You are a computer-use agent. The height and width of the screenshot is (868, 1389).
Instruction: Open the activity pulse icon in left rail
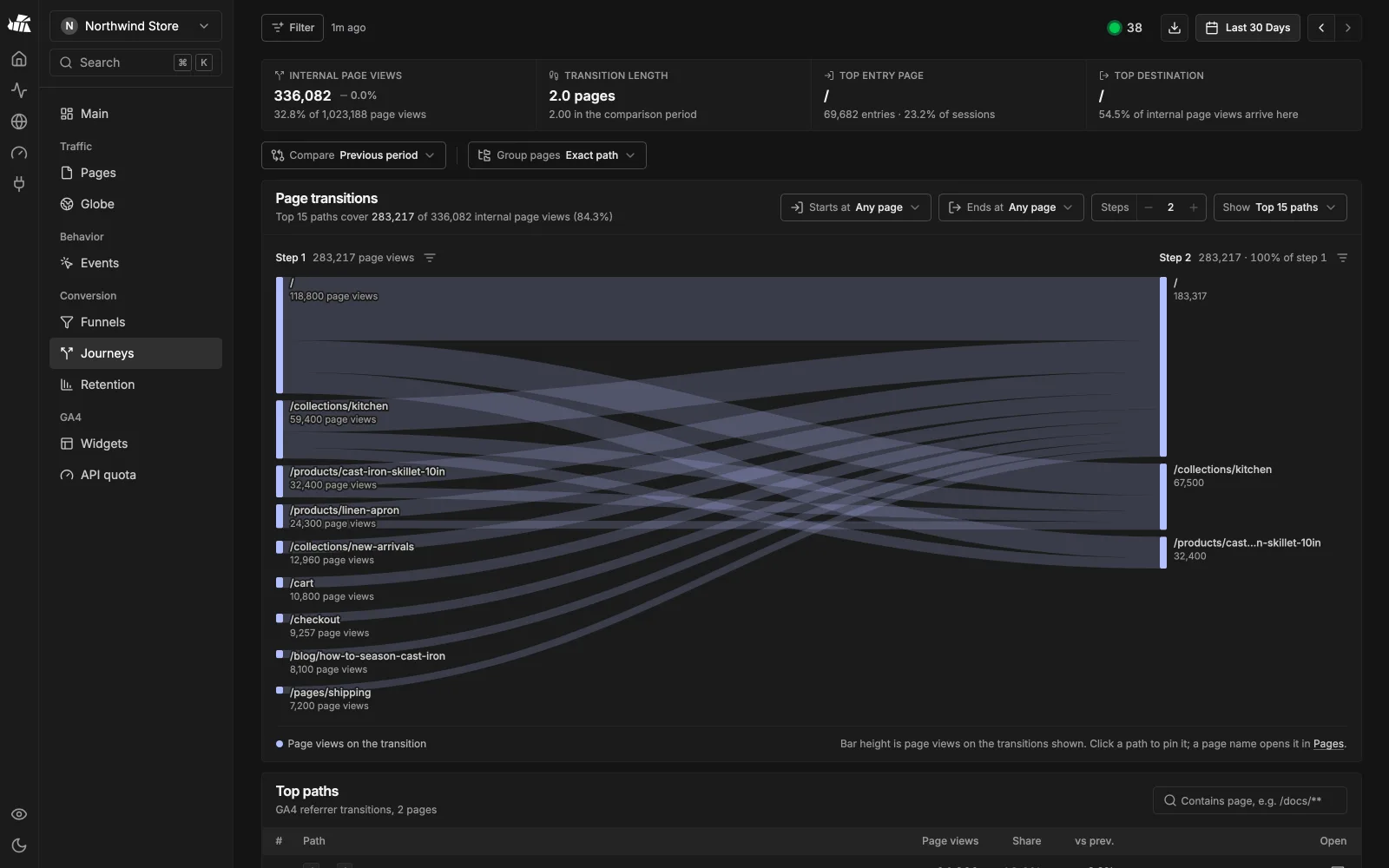[19, 90]
